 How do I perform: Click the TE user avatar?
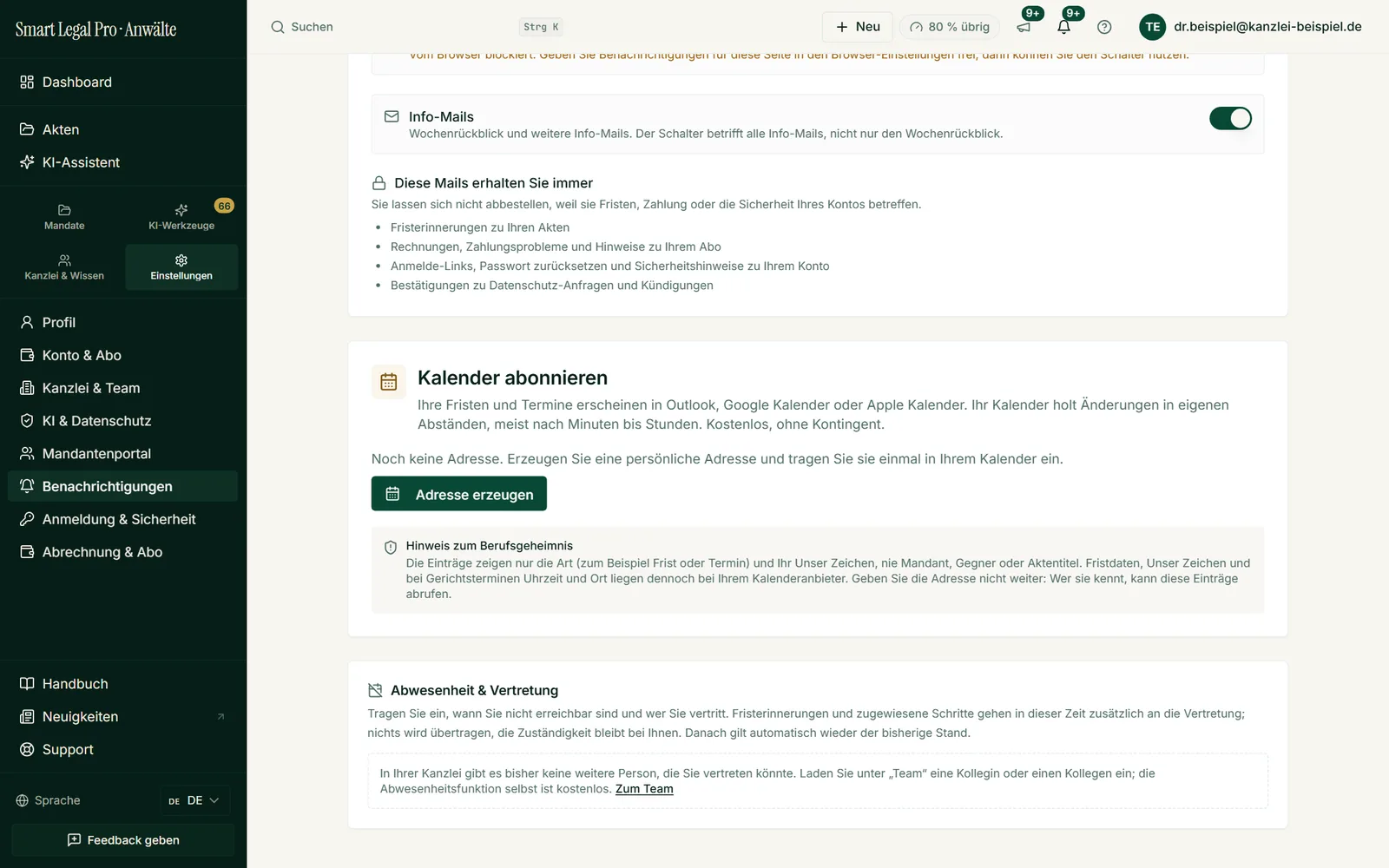tap(1152, 27)
